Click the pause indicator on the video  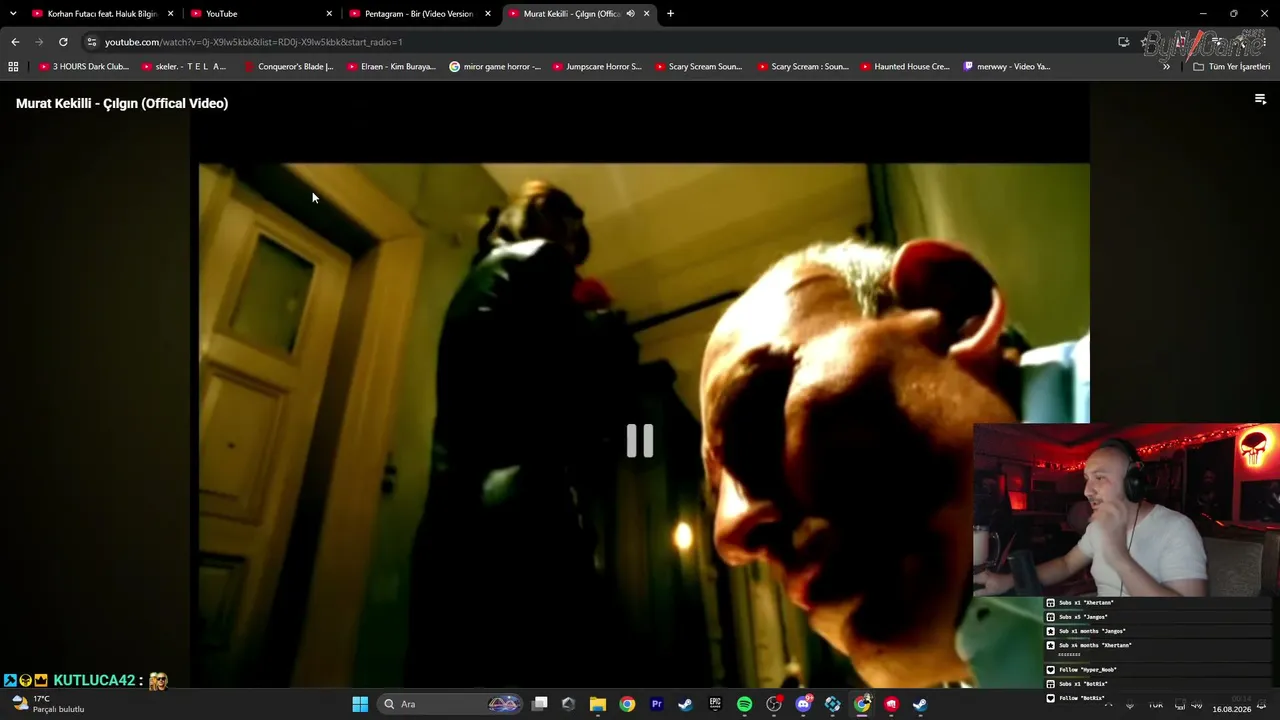(x=640, y=440)
